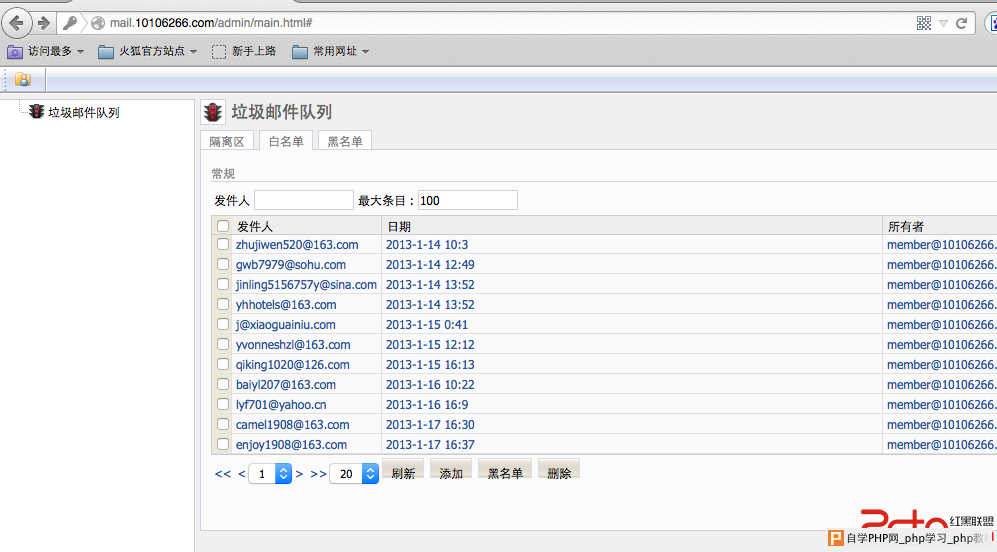This screenshot has height=552, width=997.
Task: Click sender yhhotels@163.com
Action: (286, 305)
